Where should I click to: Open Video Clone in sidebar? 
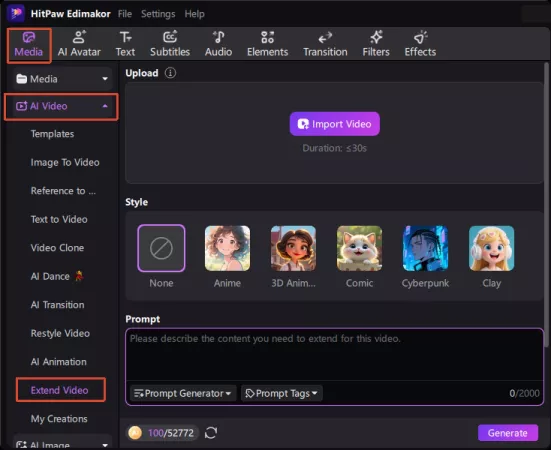57,248
